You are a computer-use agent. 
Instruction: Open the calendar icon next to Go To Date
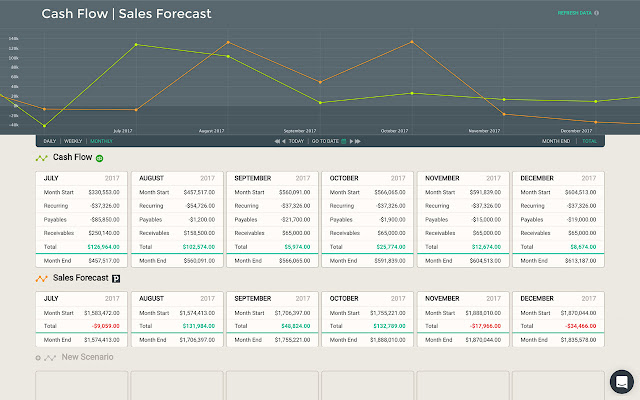click(344, 141)
